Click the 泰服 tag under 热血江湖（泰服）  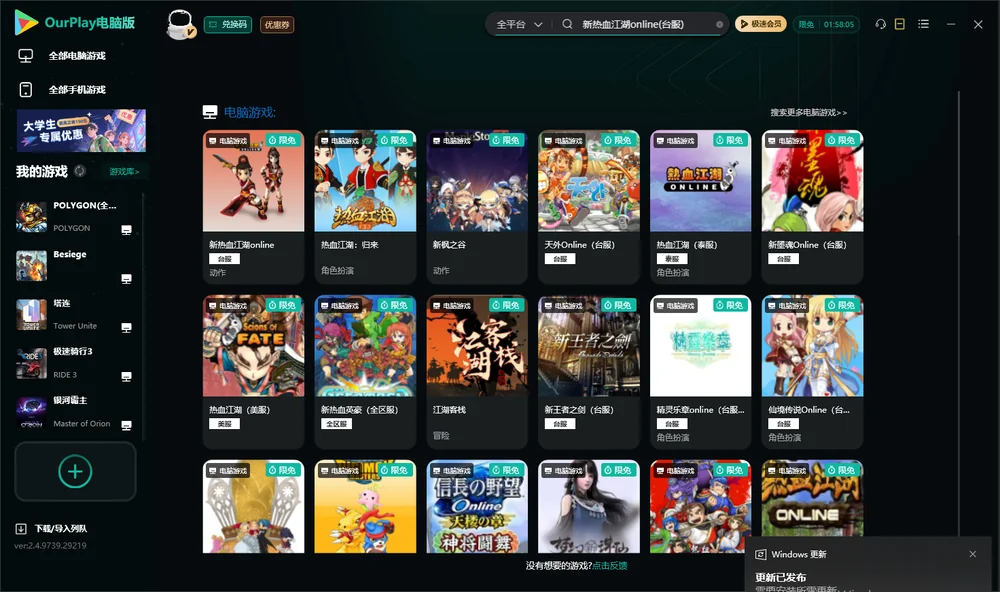pyautogui.click(x=672, y=259)
